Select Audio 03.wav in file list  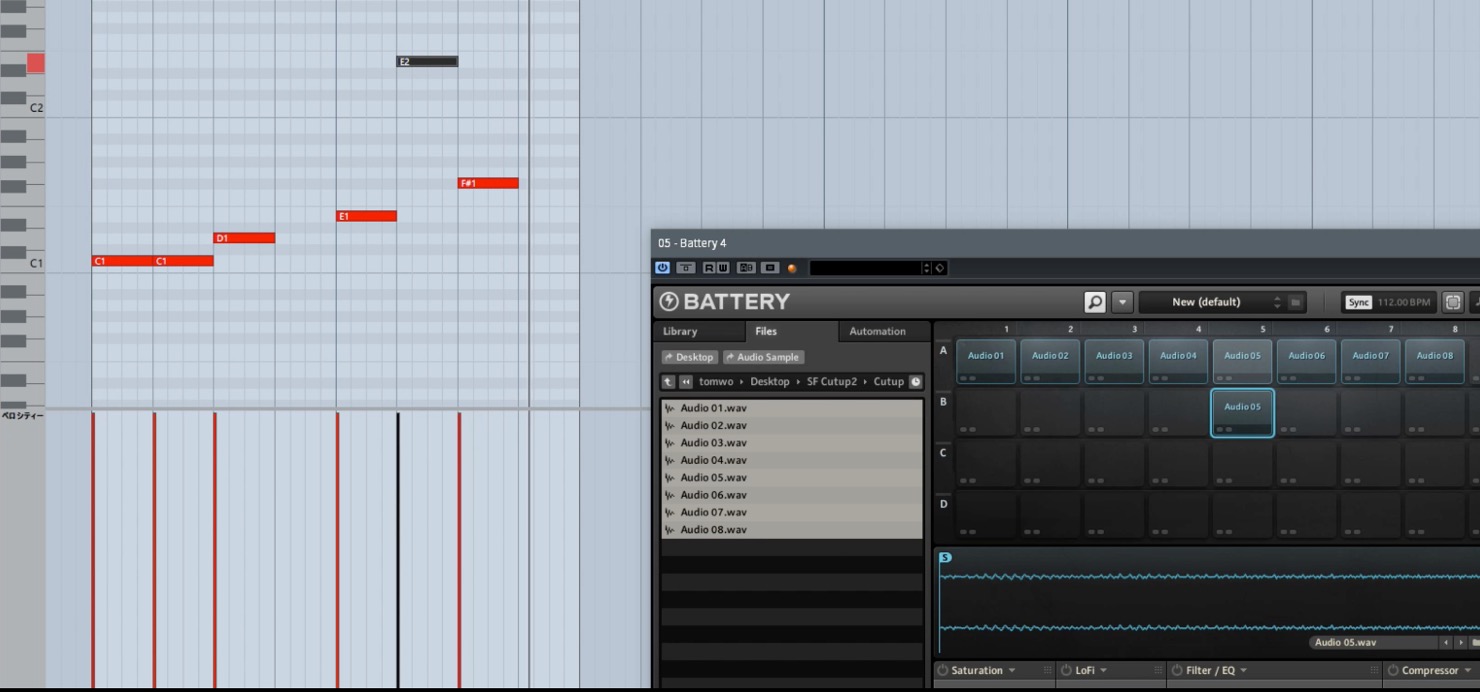792,443
